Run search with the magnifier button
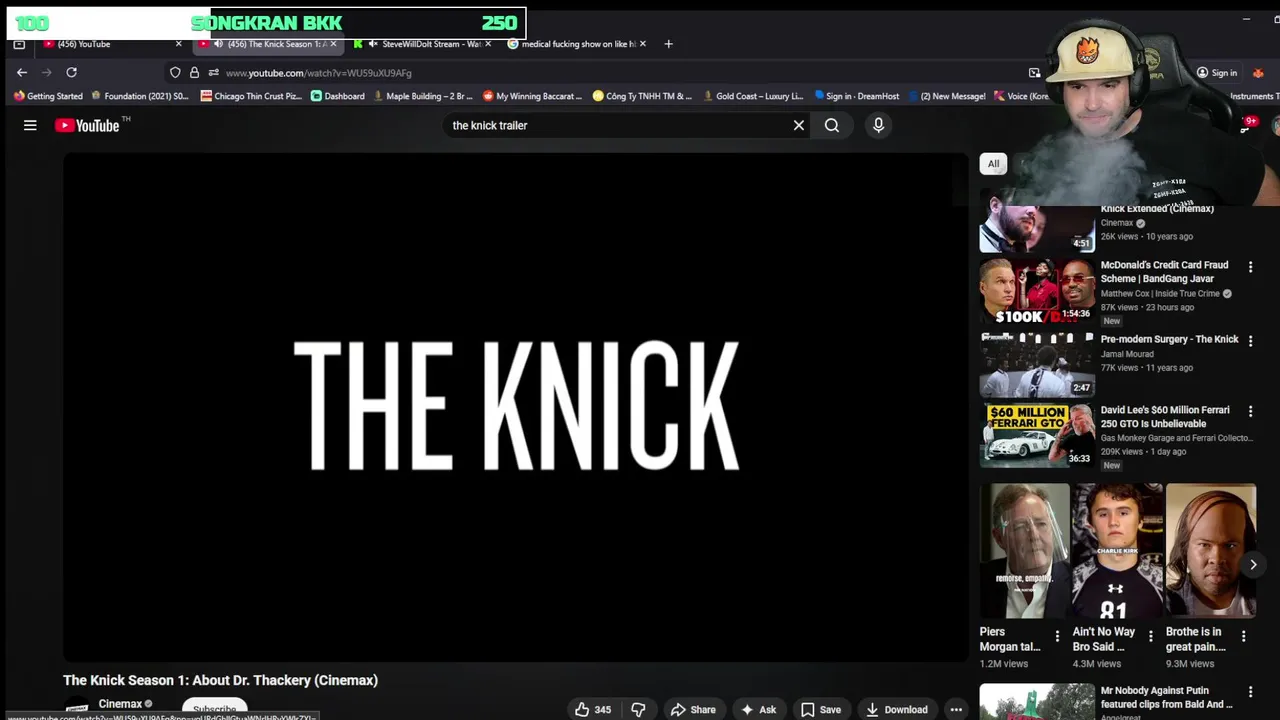The image size is (1280, 720). coord(832,125)
